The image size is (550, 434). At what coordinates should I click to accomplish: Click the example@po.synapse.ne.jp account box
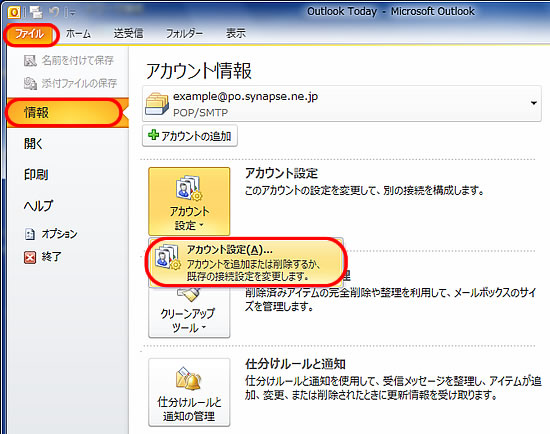(342, 104)
